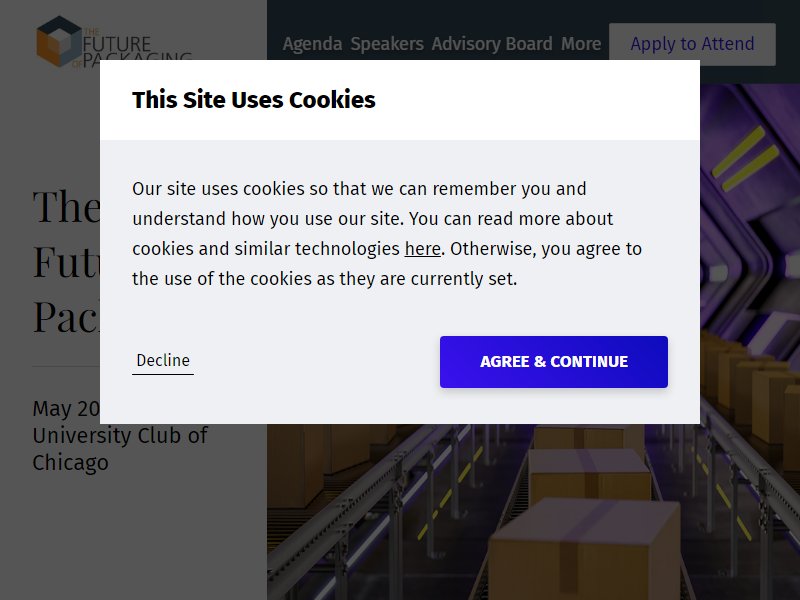Click the AGREE & CONTINUE button
This screenshot has width=800, height=600.
(x=554, y=362)
